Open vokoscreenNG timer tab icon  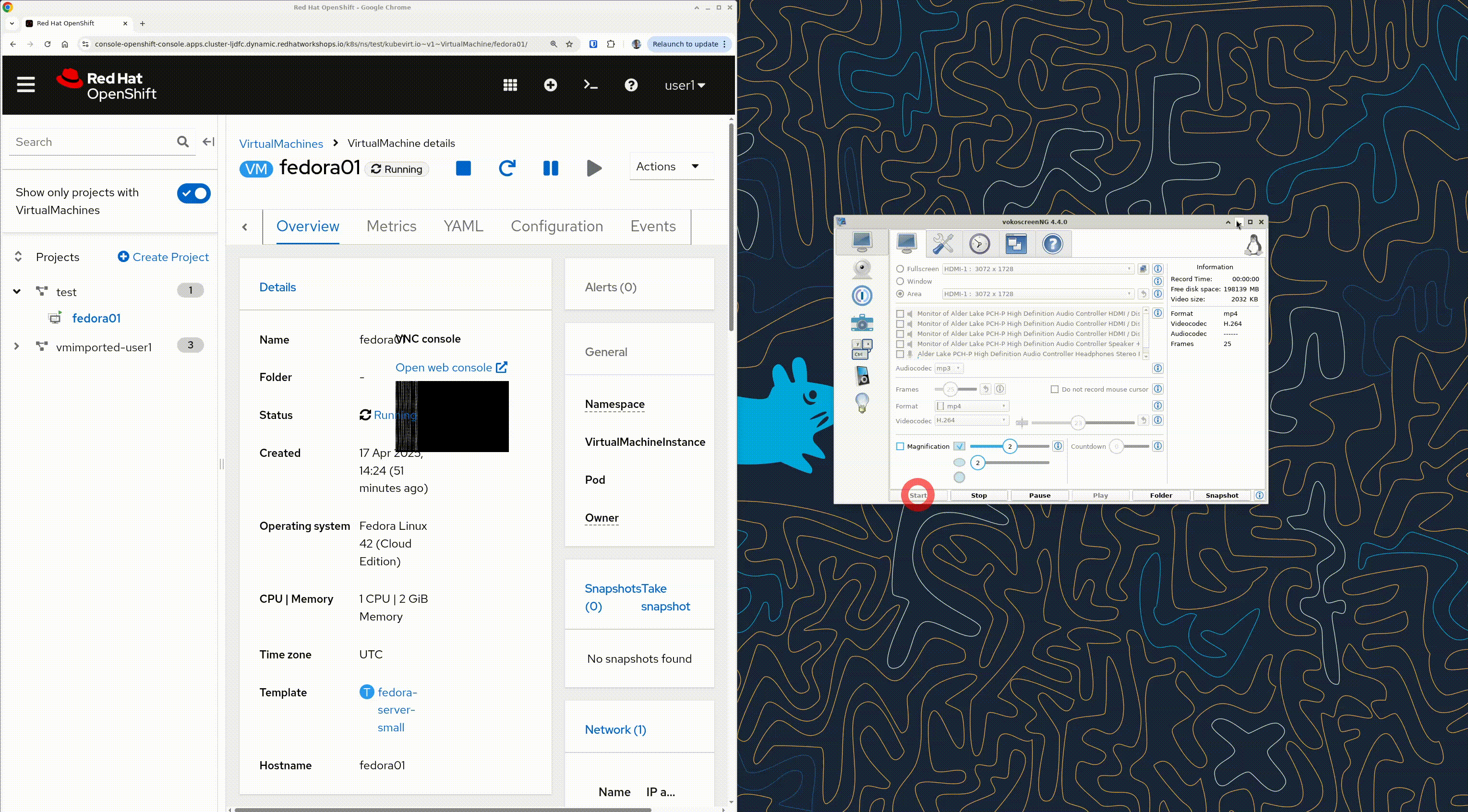pos(979,244)
